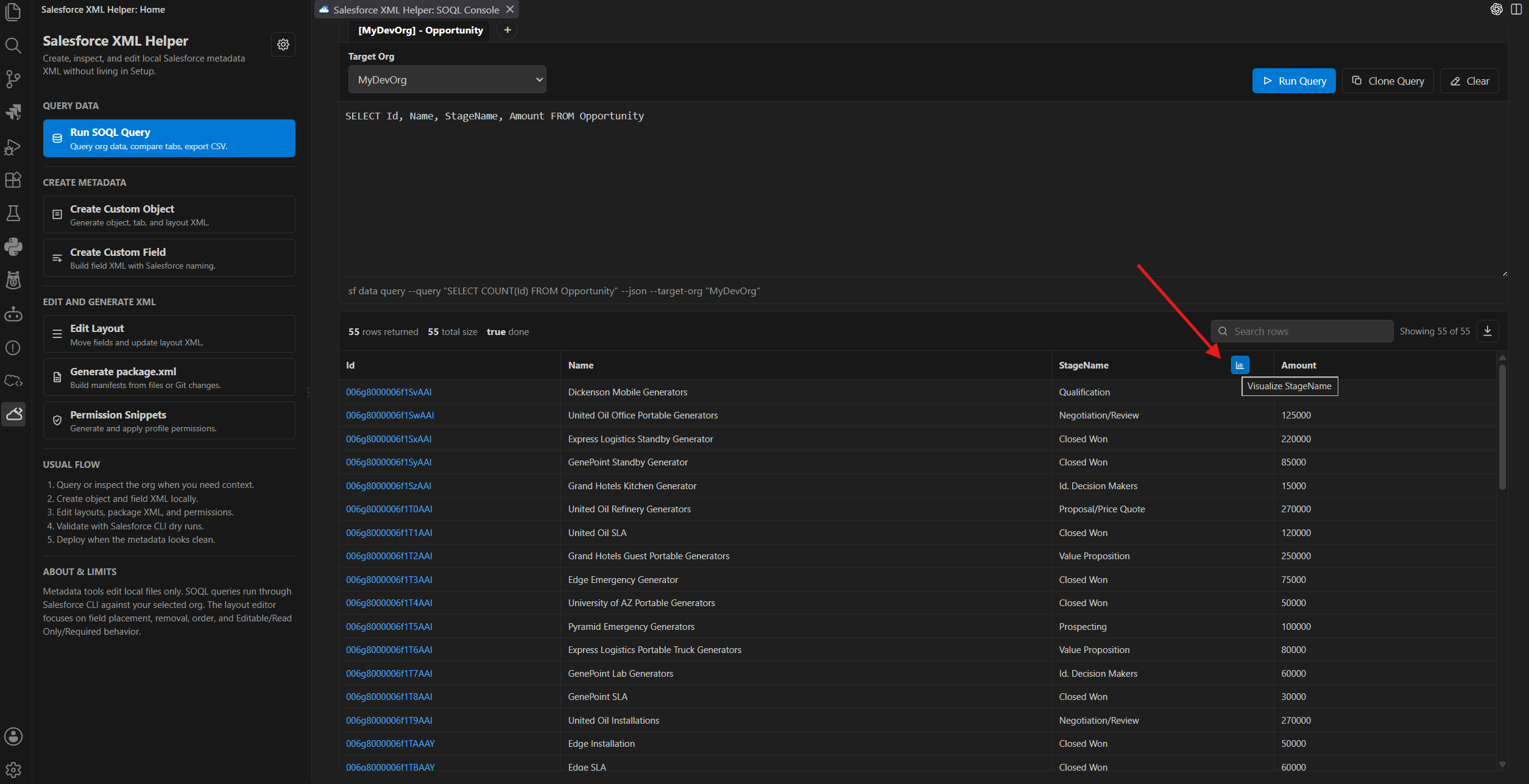Open the robot icon view
Image resolution: width=1529 pixels, height=784 pixels.
13,314
